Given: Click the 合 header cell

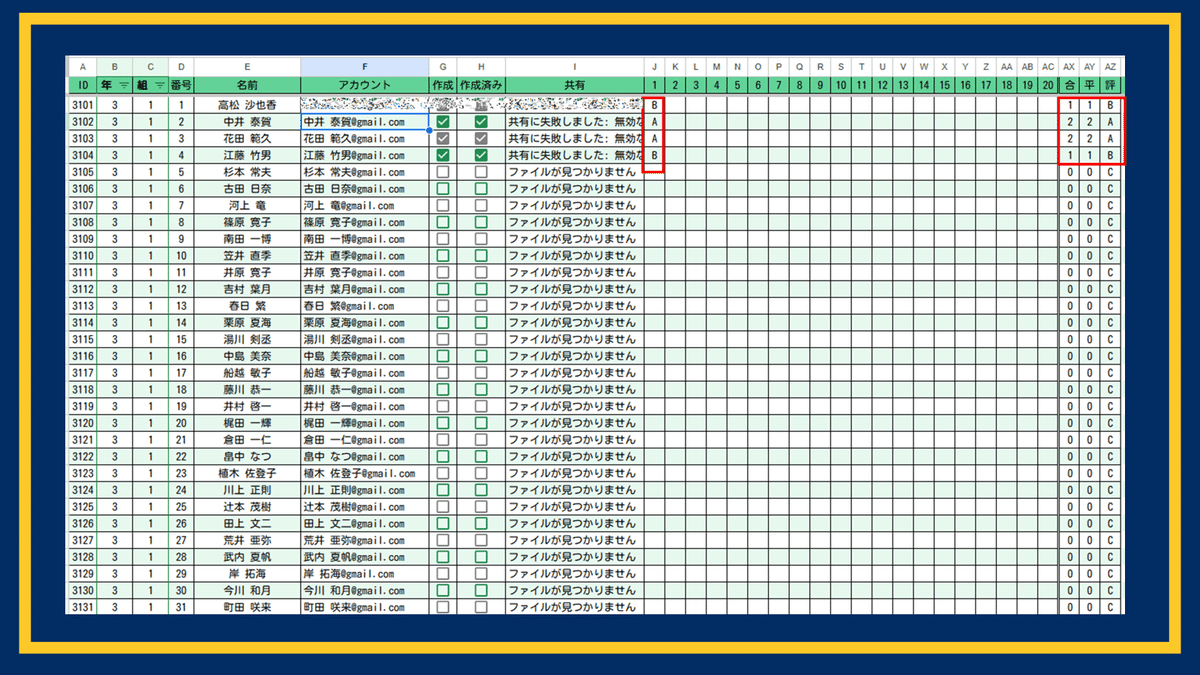Looking at the screenshot, I should 1069,85.
